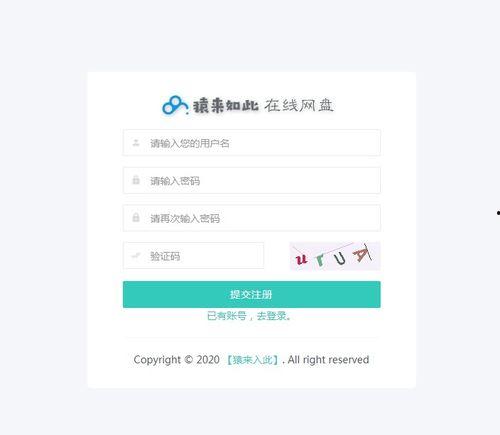Focus the 请输入密码 password field

[252, 181]
